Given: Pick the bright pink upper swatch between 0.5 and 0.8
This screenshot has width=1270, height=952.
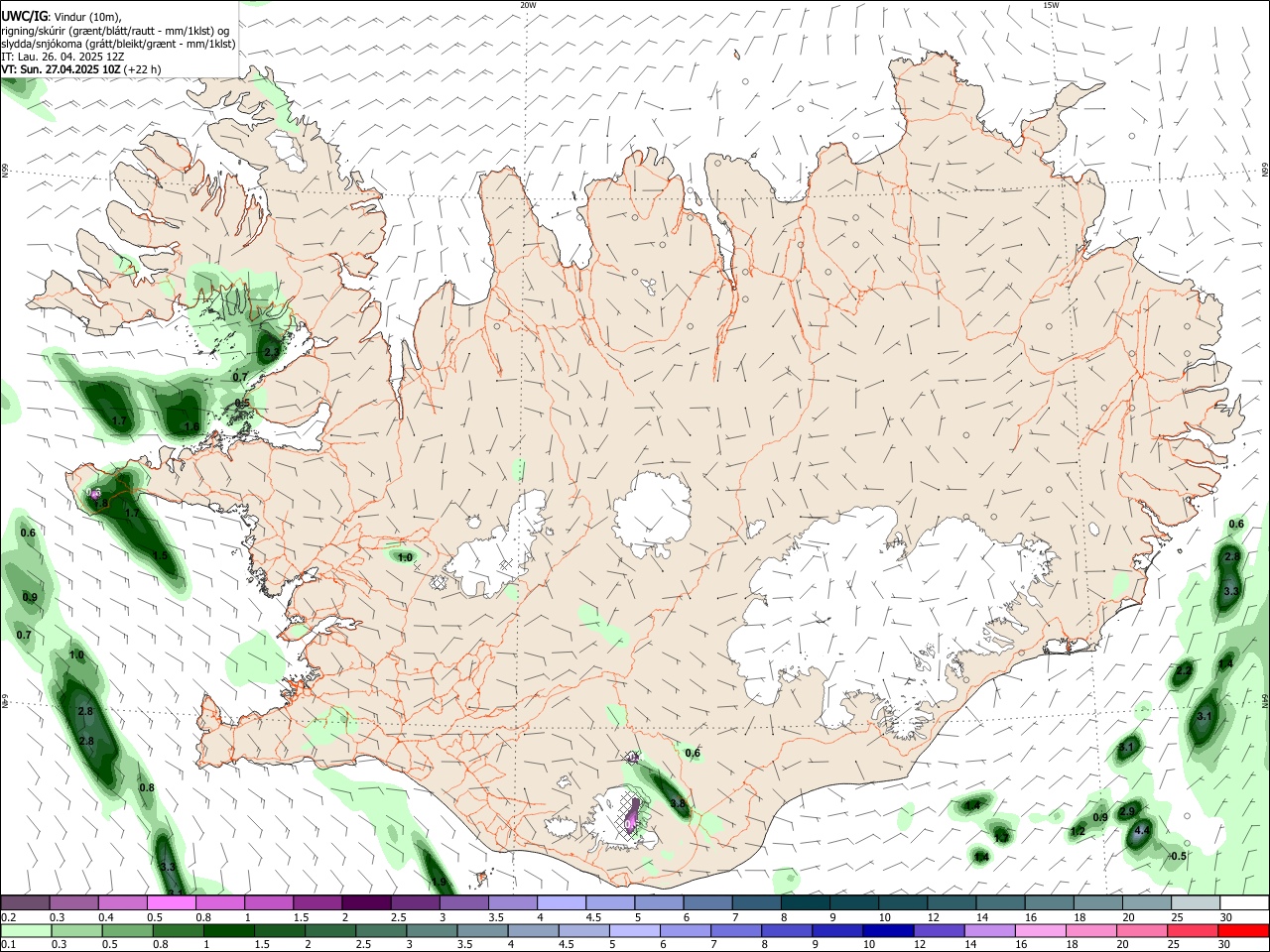Looking at the screenshot, I should [x=171, y=903].
